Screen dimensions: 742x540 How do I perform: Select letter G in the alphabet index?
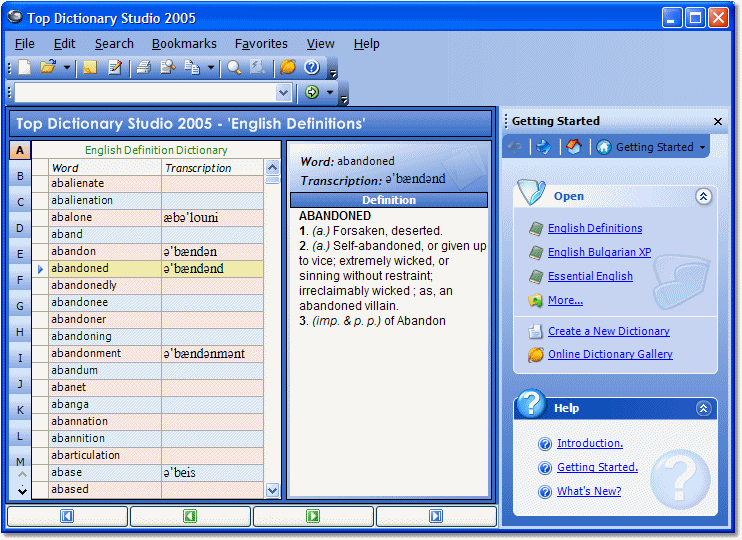[x=20, y=306]
